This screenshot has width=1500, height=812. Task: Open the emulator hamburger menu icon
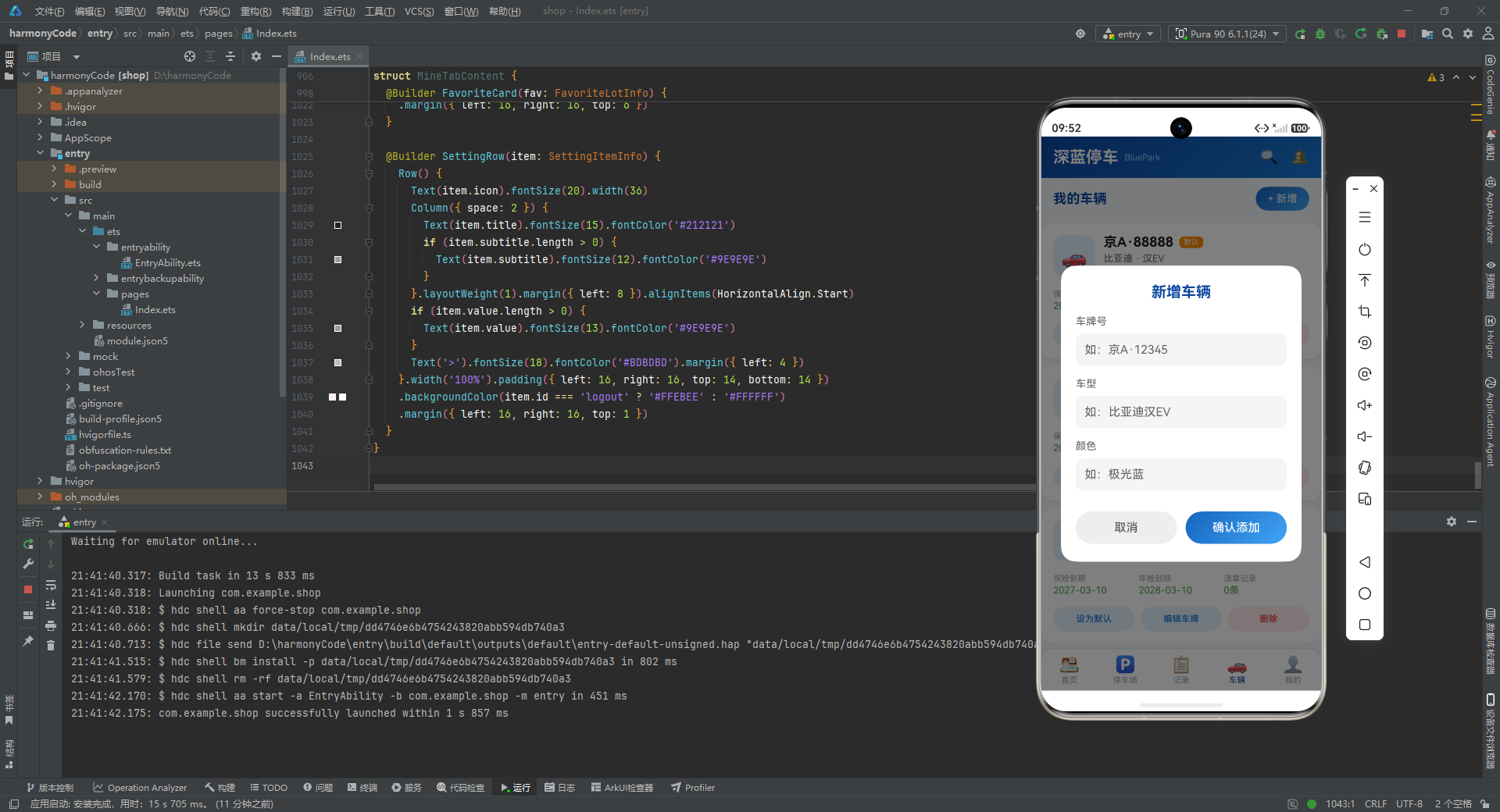pos(1365,217)
